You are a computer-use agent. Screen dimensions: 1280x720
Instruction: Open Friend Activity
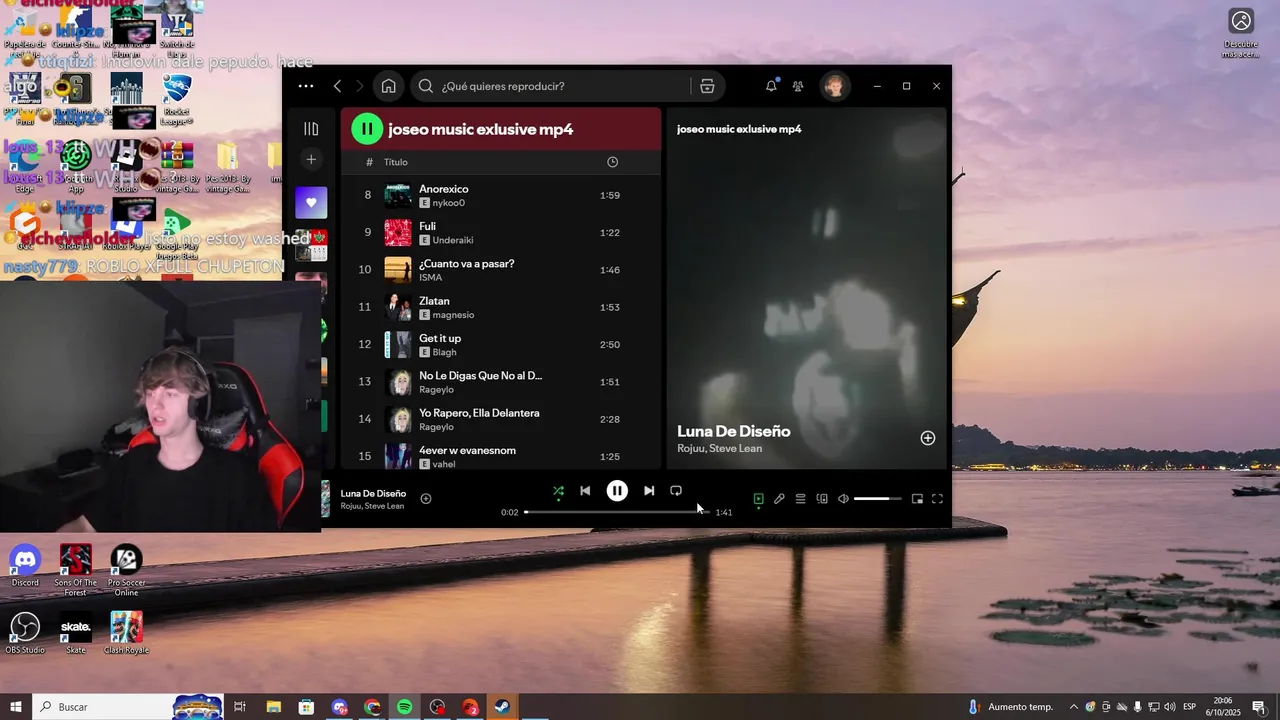pyautogui.click(x=798, y=86)
